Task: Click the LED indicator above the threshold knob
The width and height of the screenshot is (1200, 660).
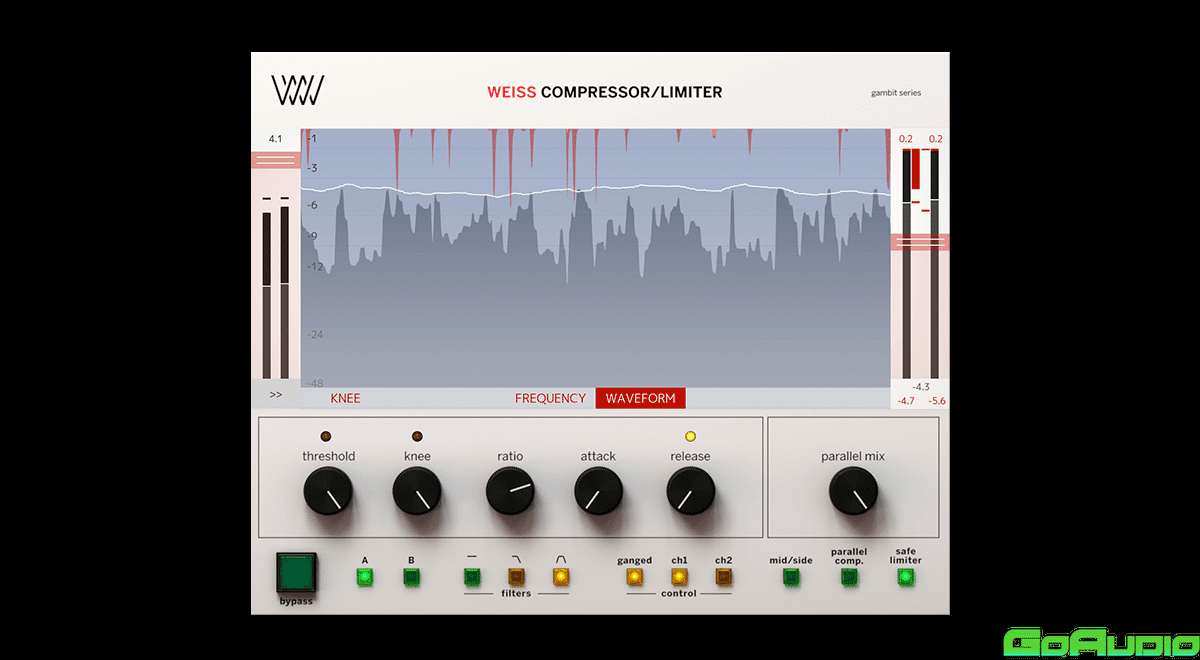Action: point(325,436)
